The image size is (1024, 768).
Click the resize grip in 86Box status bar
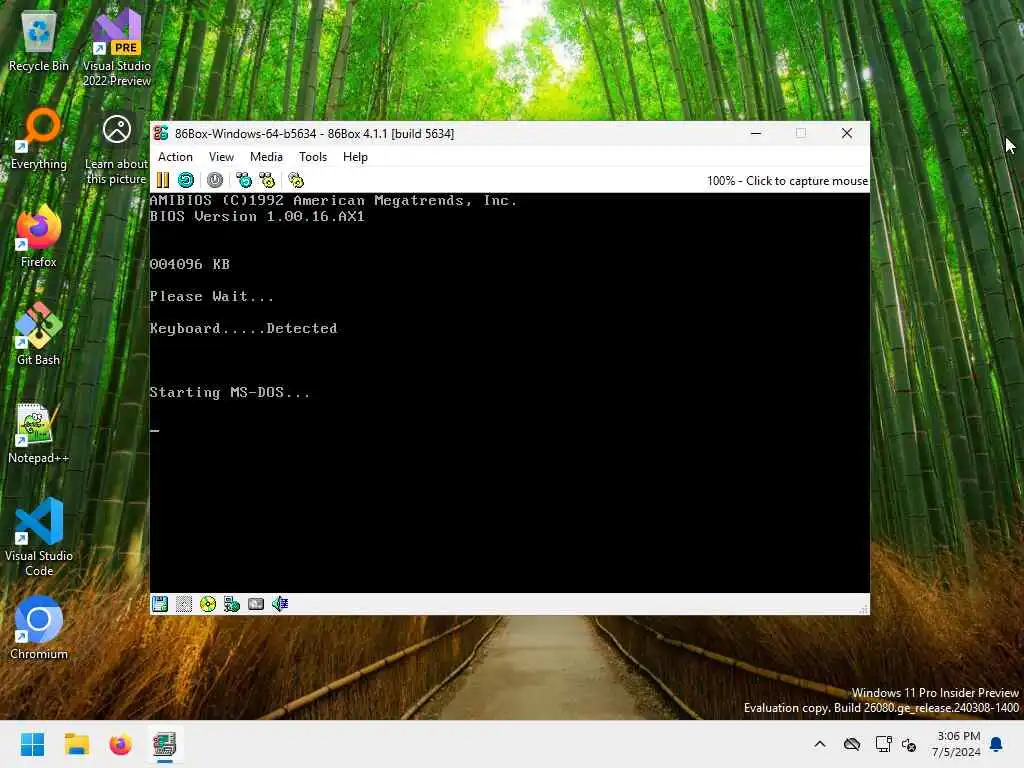pyautogui.click(x=863, y=609)
